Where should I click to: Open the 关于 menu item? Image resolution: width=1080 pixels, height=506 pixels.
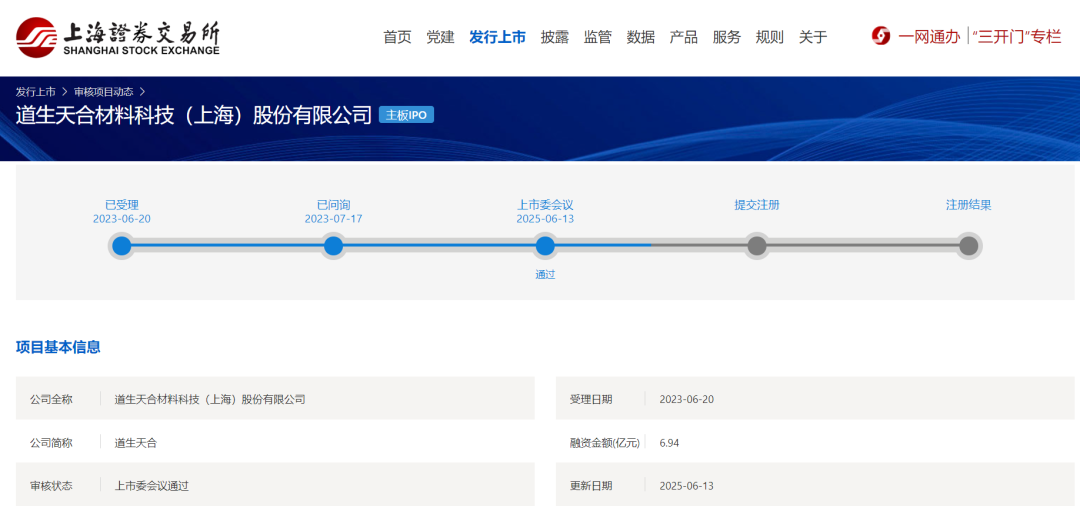pyautogui.click(x=812, y=37)
